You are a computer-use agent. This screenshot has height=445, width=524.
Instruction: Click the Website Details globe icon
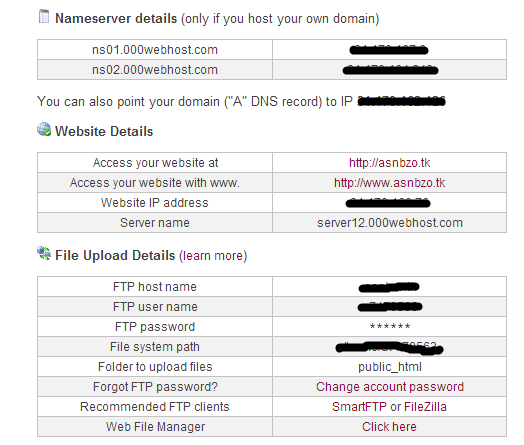pos(44,129)
